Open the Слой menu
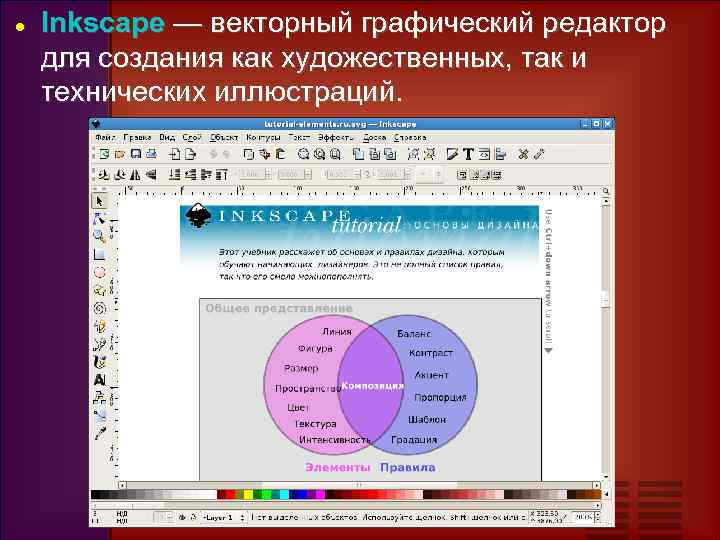Screen dimensions: 720x540 pyautogui.click(x=191, y=137)
